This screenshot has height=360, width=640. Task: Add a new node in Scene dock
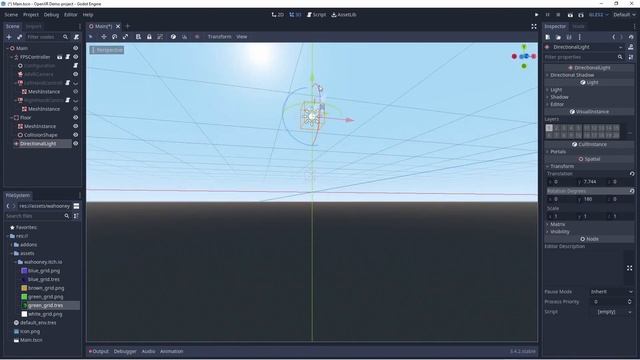coord(9,37)
